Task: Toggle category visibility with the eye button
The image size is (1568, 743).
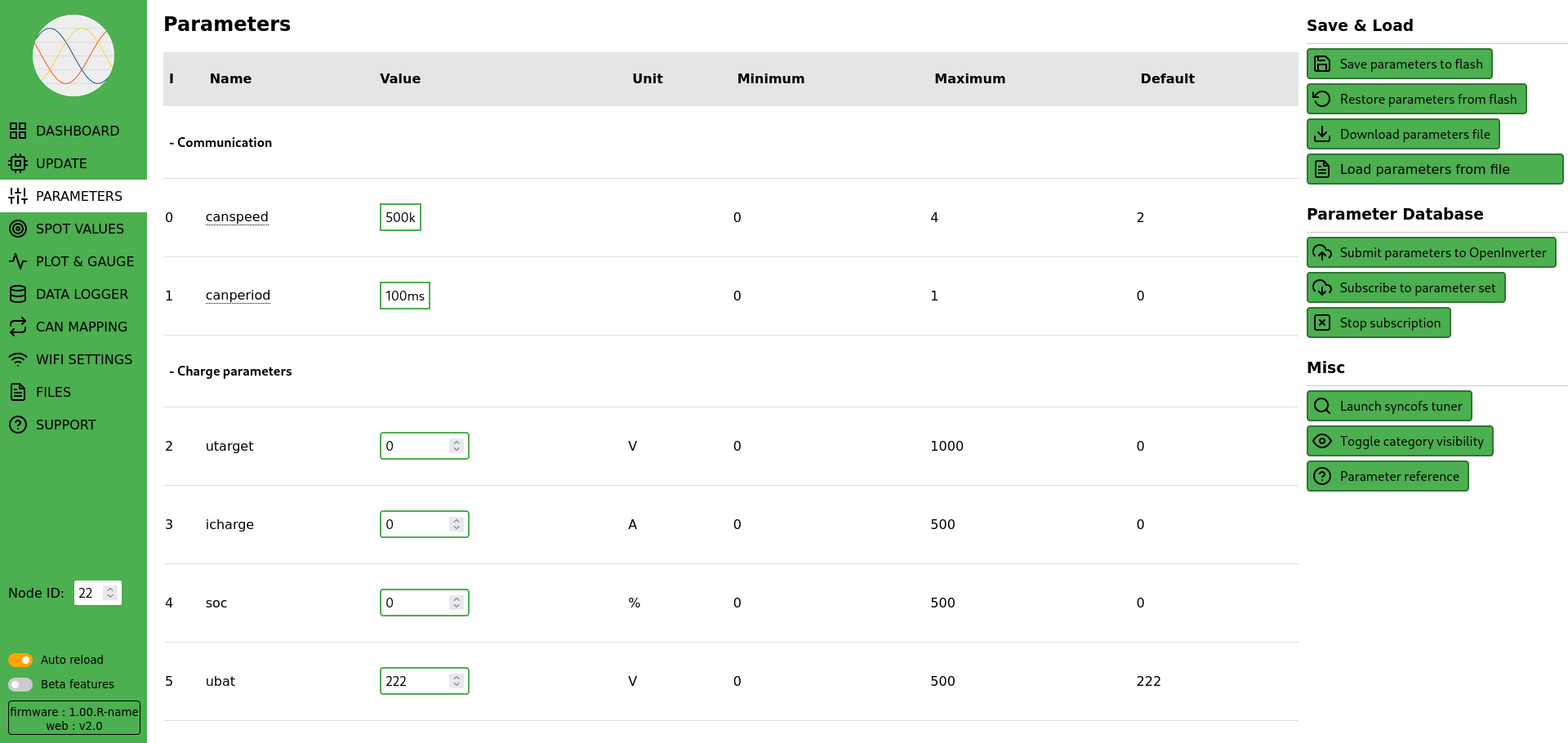Action: click(1400, 441)
